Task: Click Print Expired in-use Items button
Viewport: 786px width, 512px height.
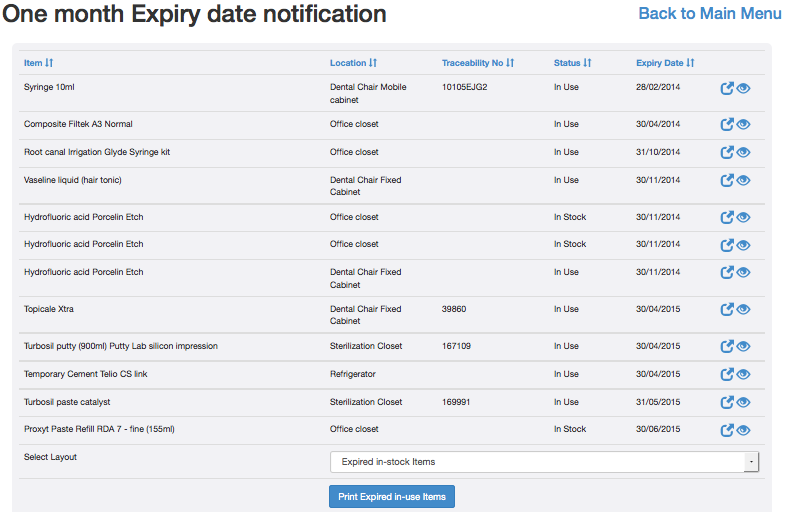Action: [392, 497]
